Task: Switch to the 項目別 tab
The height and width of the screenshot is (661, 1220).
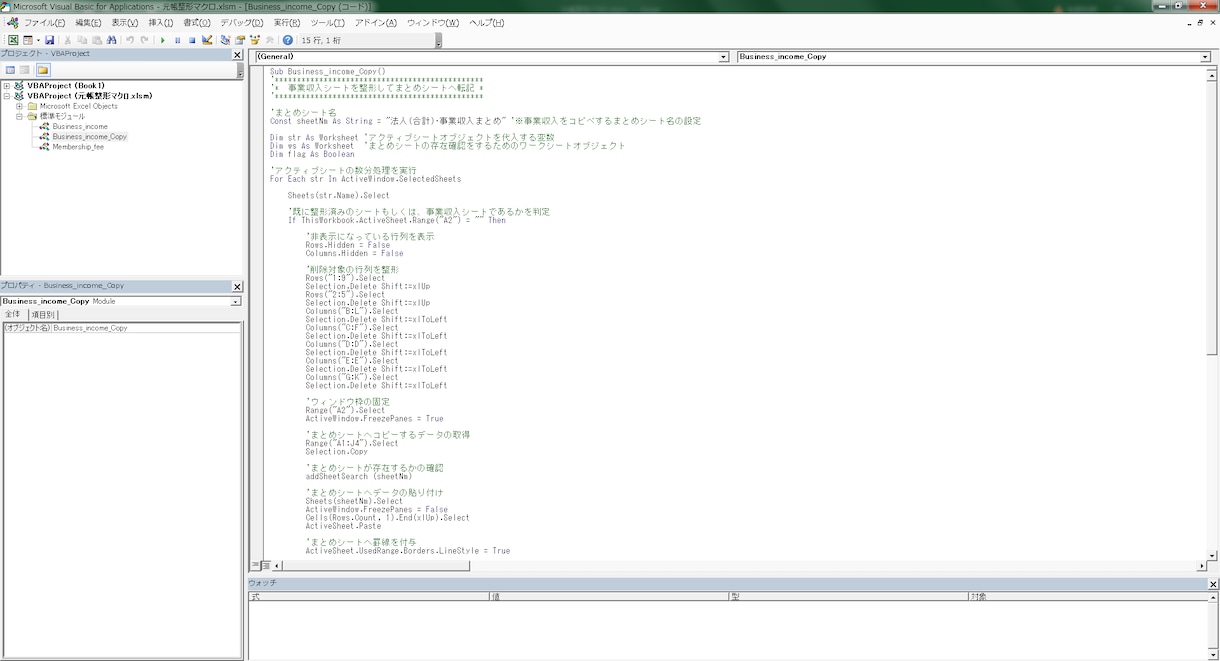Action: point(43,314)
